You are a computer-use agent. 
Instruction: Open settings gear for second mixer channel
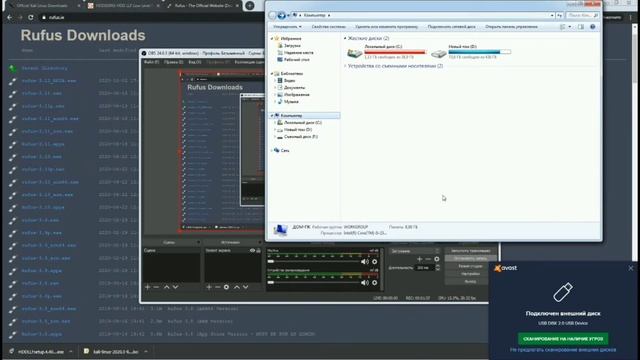click(x=374, y=282)
